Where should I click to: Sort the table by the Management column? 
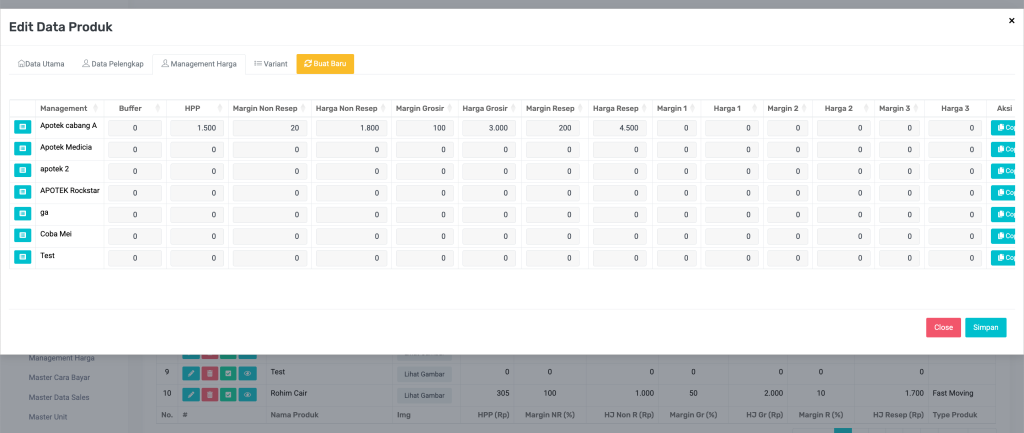pos(70,108)
